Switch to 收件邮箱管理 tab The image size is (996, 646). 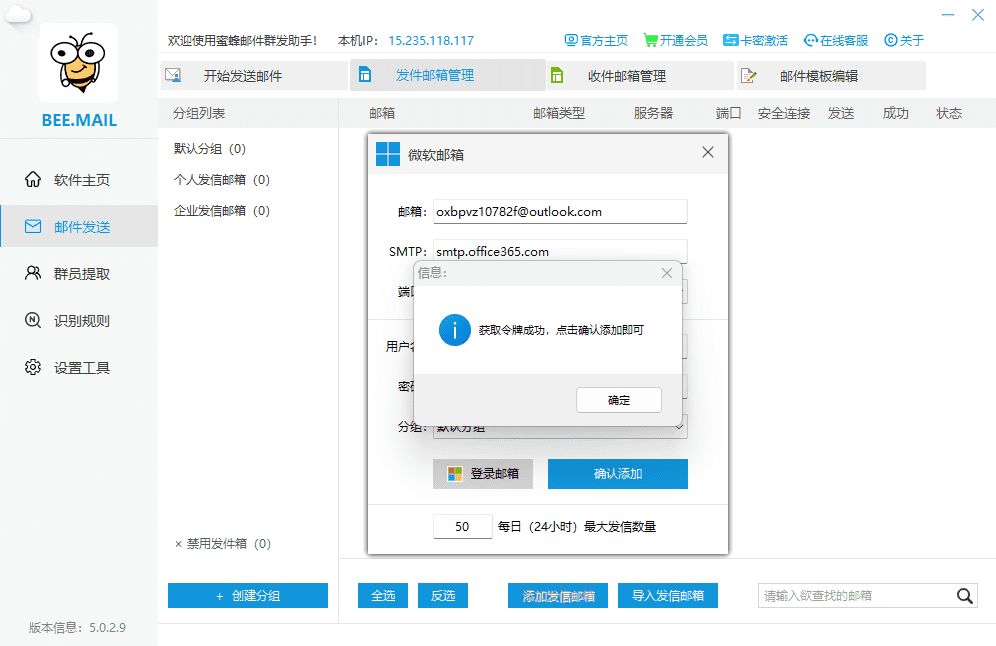(640, 76)
